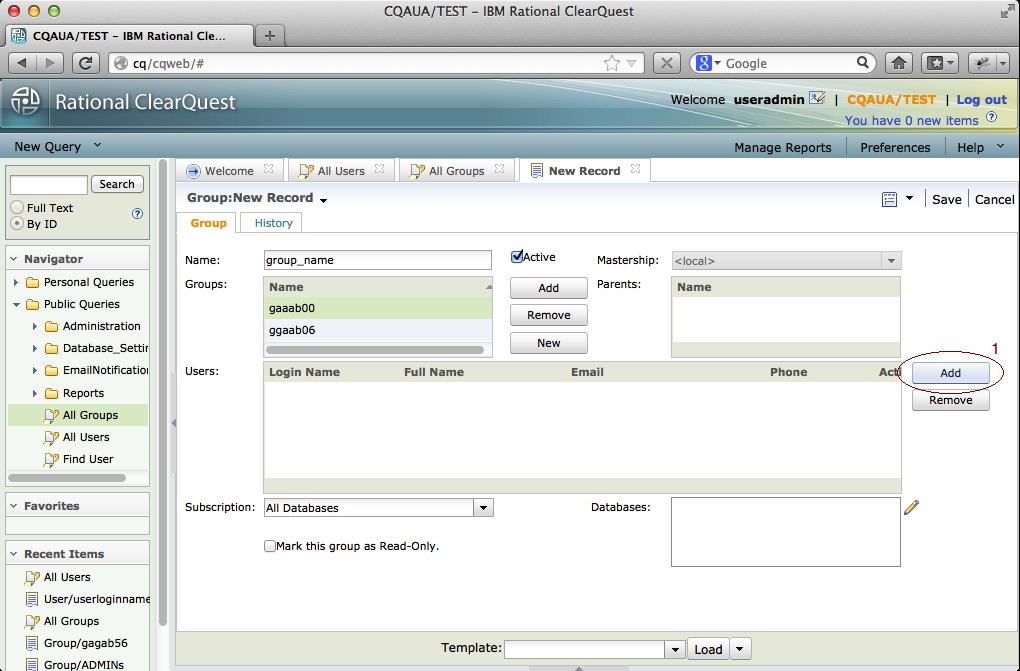Click search magnifier in Google box
The height and width of the screenshot is (671, 1020).
coord(863,62)
